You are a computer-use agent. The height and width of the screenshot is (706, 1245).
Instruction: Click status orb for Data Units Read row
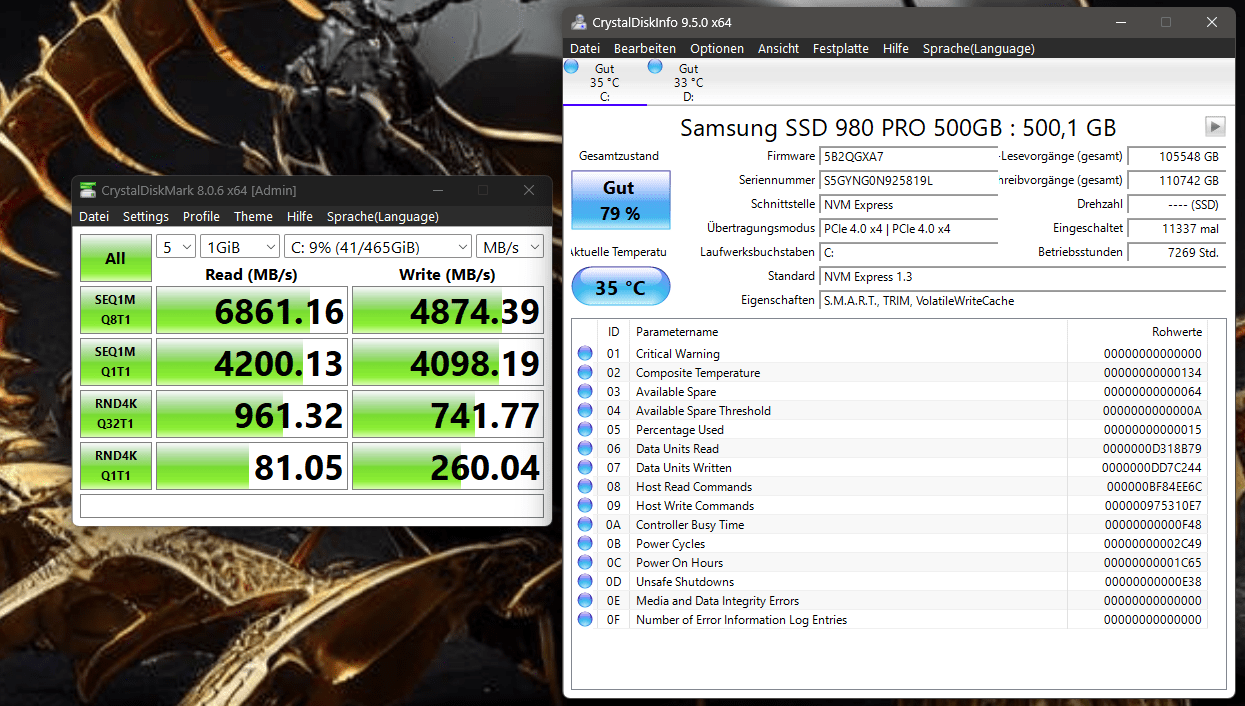pos(585,448)
